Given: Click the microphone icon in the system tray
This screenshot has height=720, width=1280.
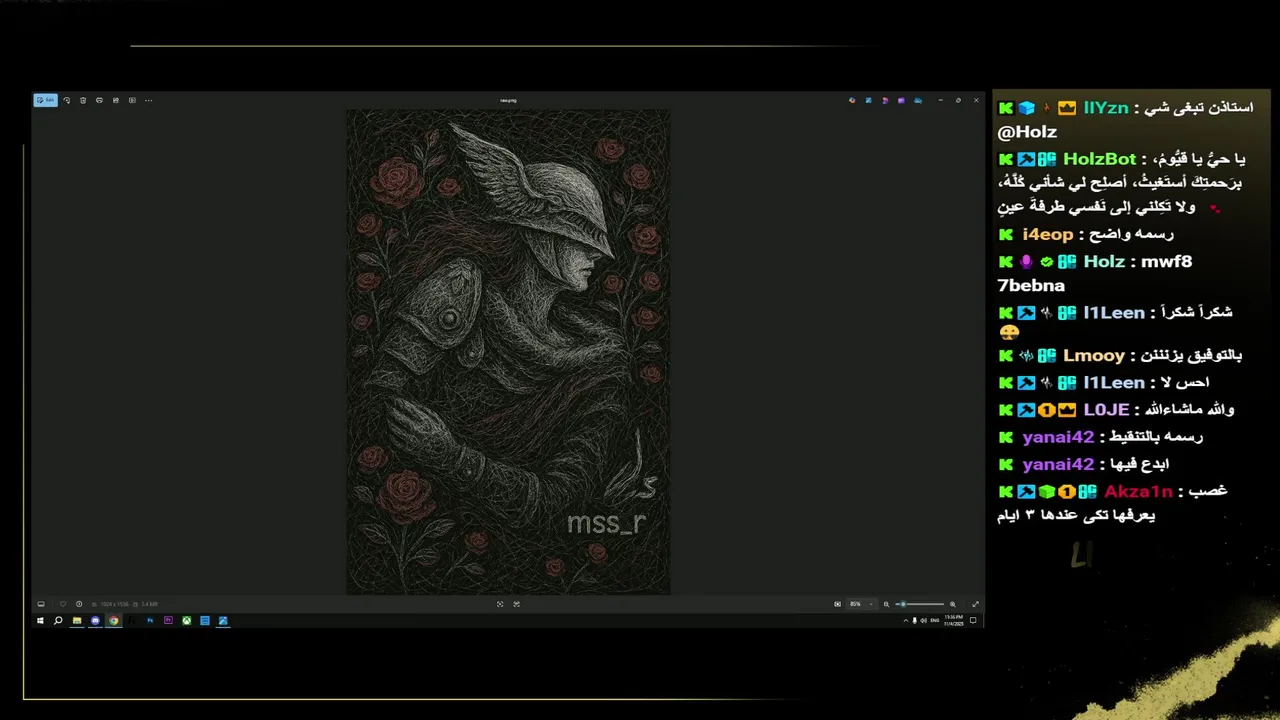Looking at the screenshot, I should (915, 621).
